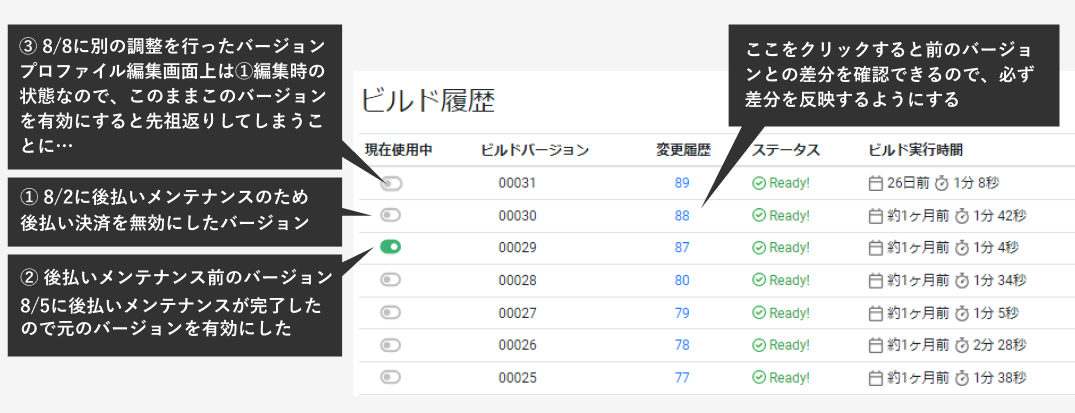Screen dimensions: 1075x413
Task: Click the 1分 42秒 duration text
Action: tap(1000, 215)
